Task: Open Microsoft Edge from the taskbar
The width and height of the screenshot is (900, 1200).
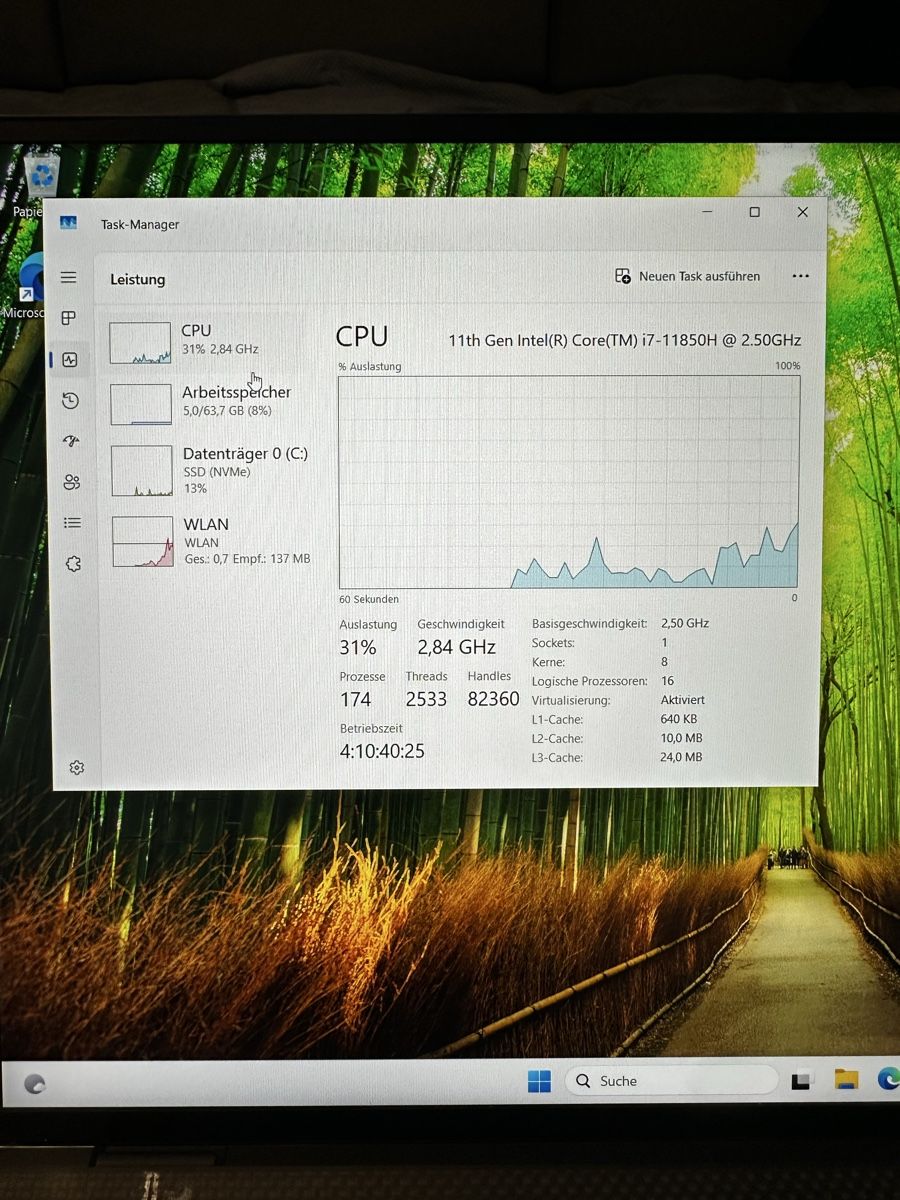Action: (x=888, y=1079)
